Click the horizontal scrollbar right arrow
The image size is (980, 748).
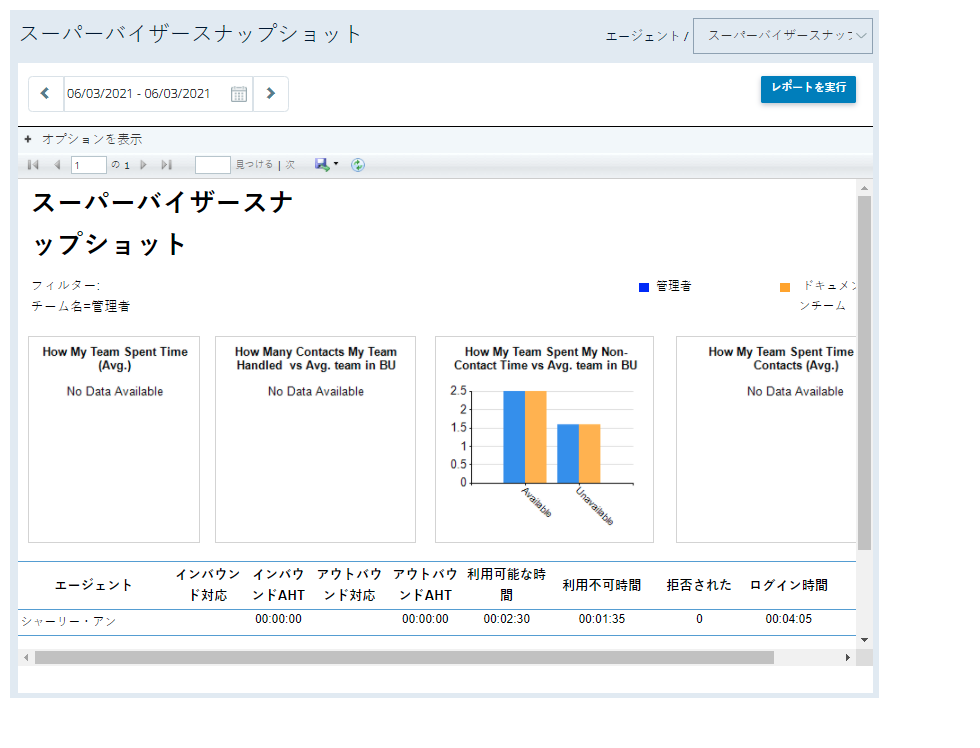(848, 657)
